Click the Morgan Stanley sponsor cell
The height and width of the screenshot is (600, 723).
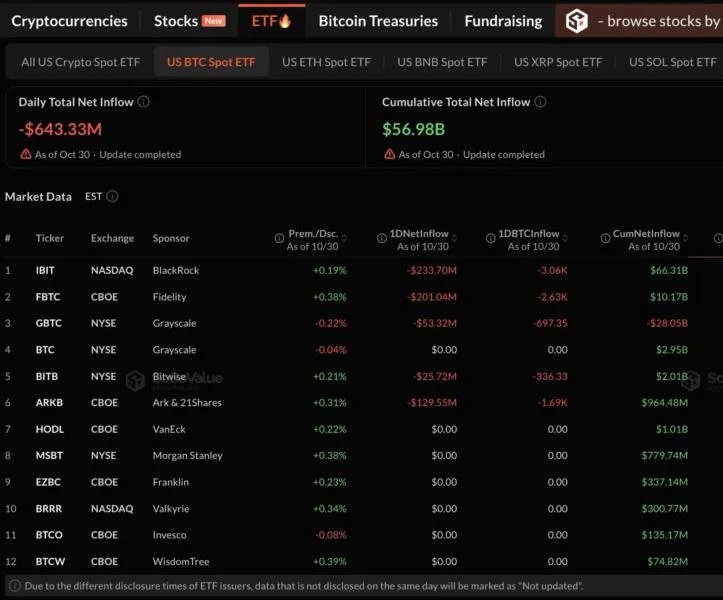[x=187, y=456]
